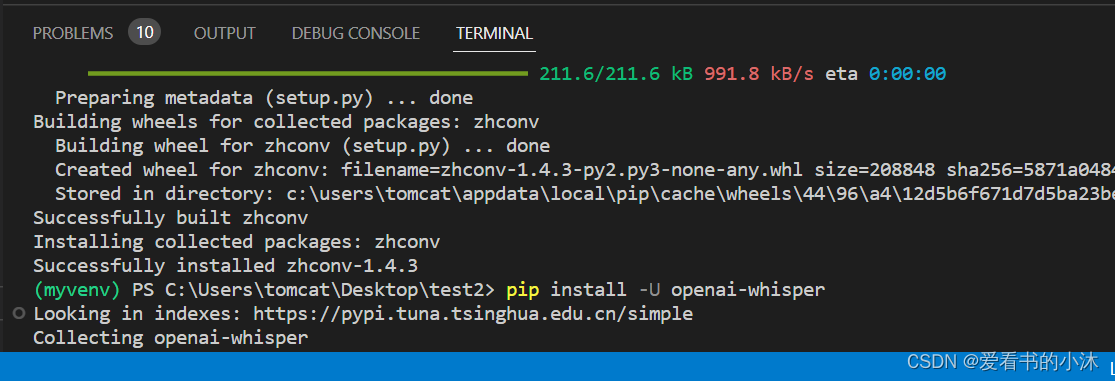This screenshot has height=381, width=1115.
Task: Open the OUTPUT tab
Action: (225, 33)
